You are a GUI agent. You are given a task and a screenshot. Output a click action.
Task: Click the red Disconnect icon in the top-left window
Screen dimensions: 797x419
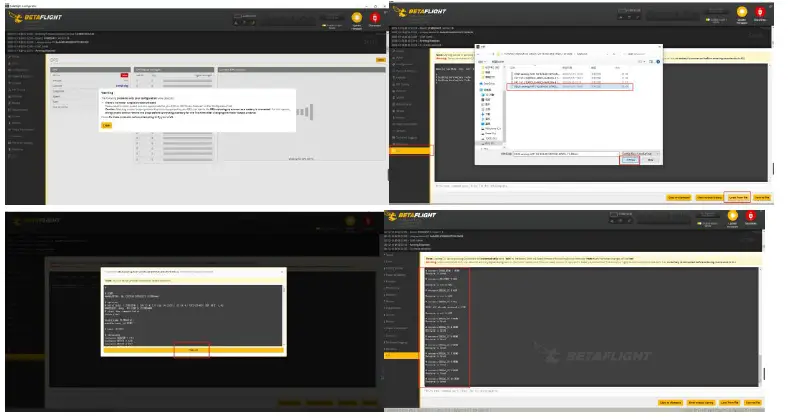pos(375,19)
